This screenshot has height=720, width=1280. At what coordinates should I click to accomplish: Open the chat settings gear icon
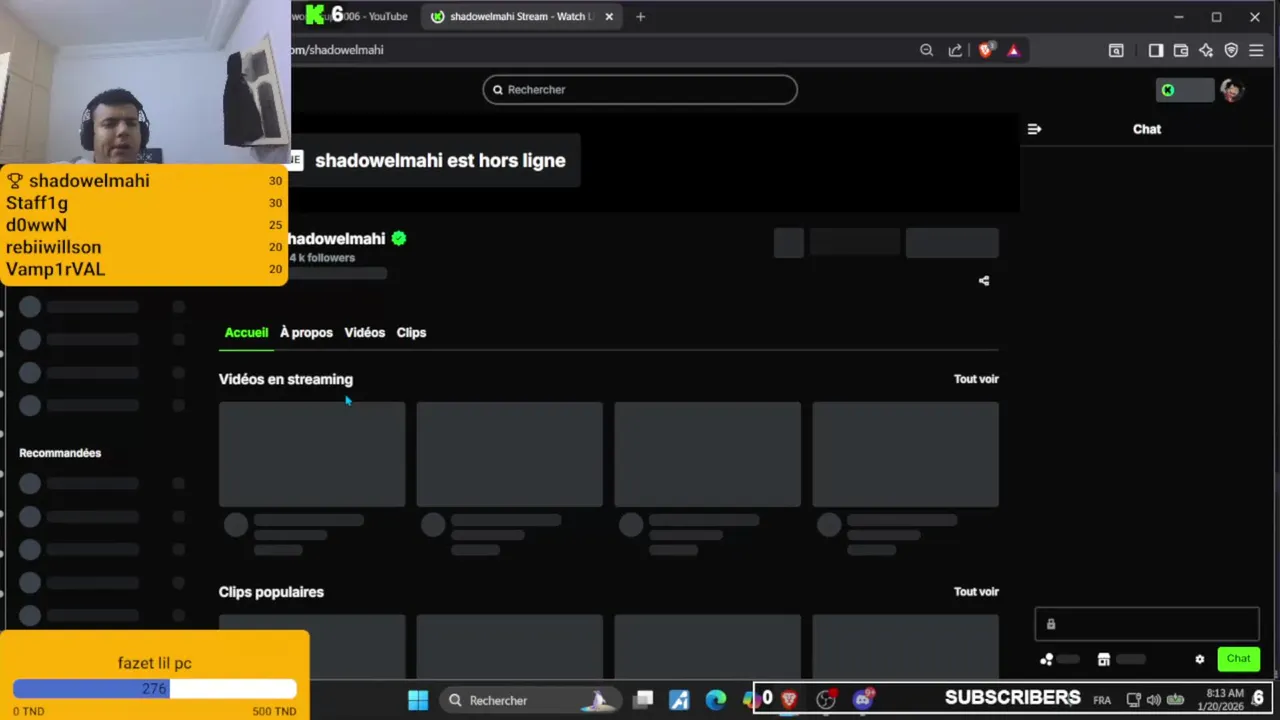click(x=1200, y=659)
